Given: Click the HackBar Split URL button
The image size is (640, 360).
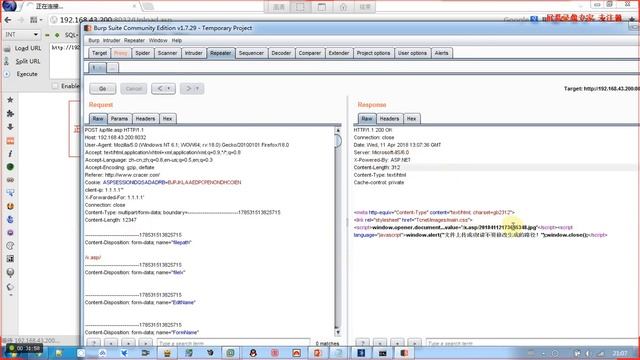Looking at the screenshot, I should pos(23,61).
